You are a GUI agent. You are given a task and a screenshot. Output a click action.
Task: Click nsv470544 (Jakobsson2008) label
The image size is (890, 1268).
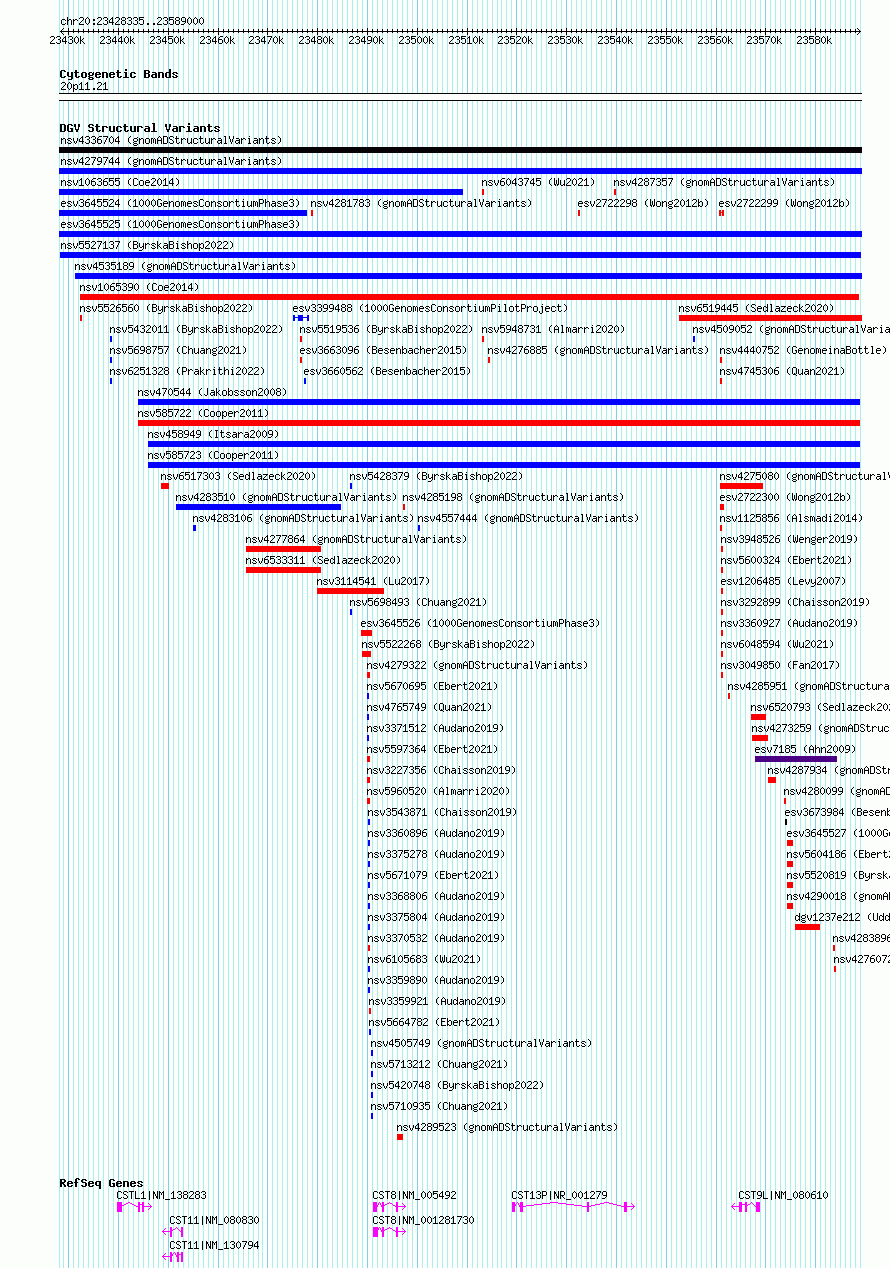click(212, 392)
